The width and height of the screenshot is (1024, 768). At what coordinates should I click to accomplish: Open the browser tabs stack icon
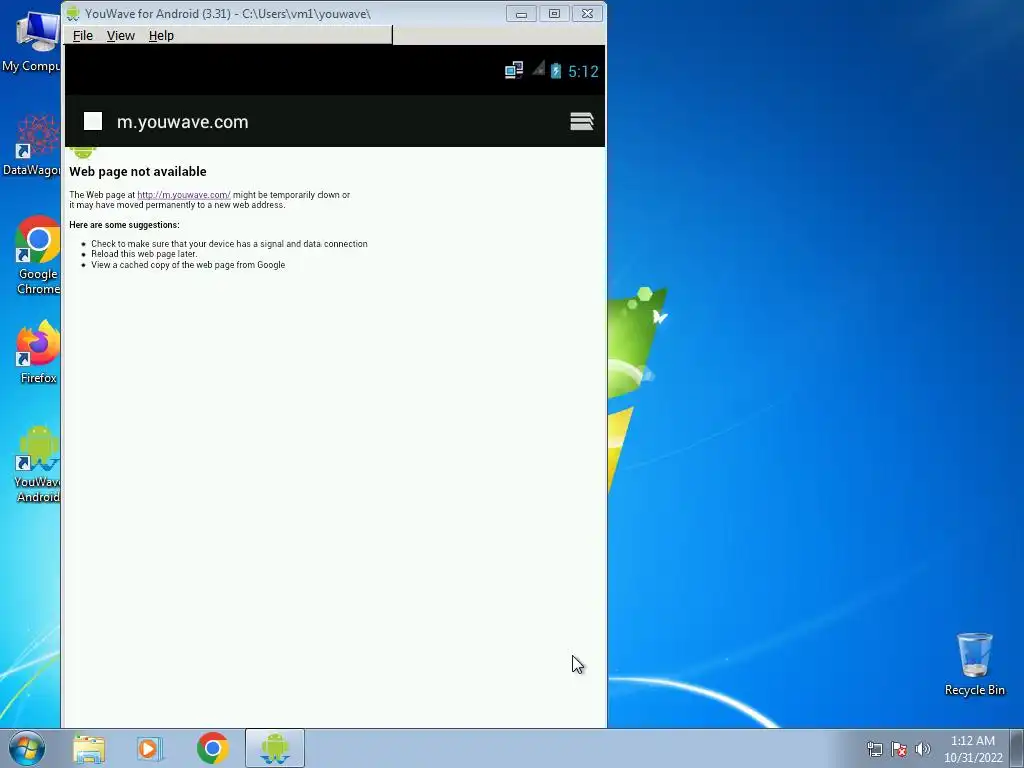(581, 121)
